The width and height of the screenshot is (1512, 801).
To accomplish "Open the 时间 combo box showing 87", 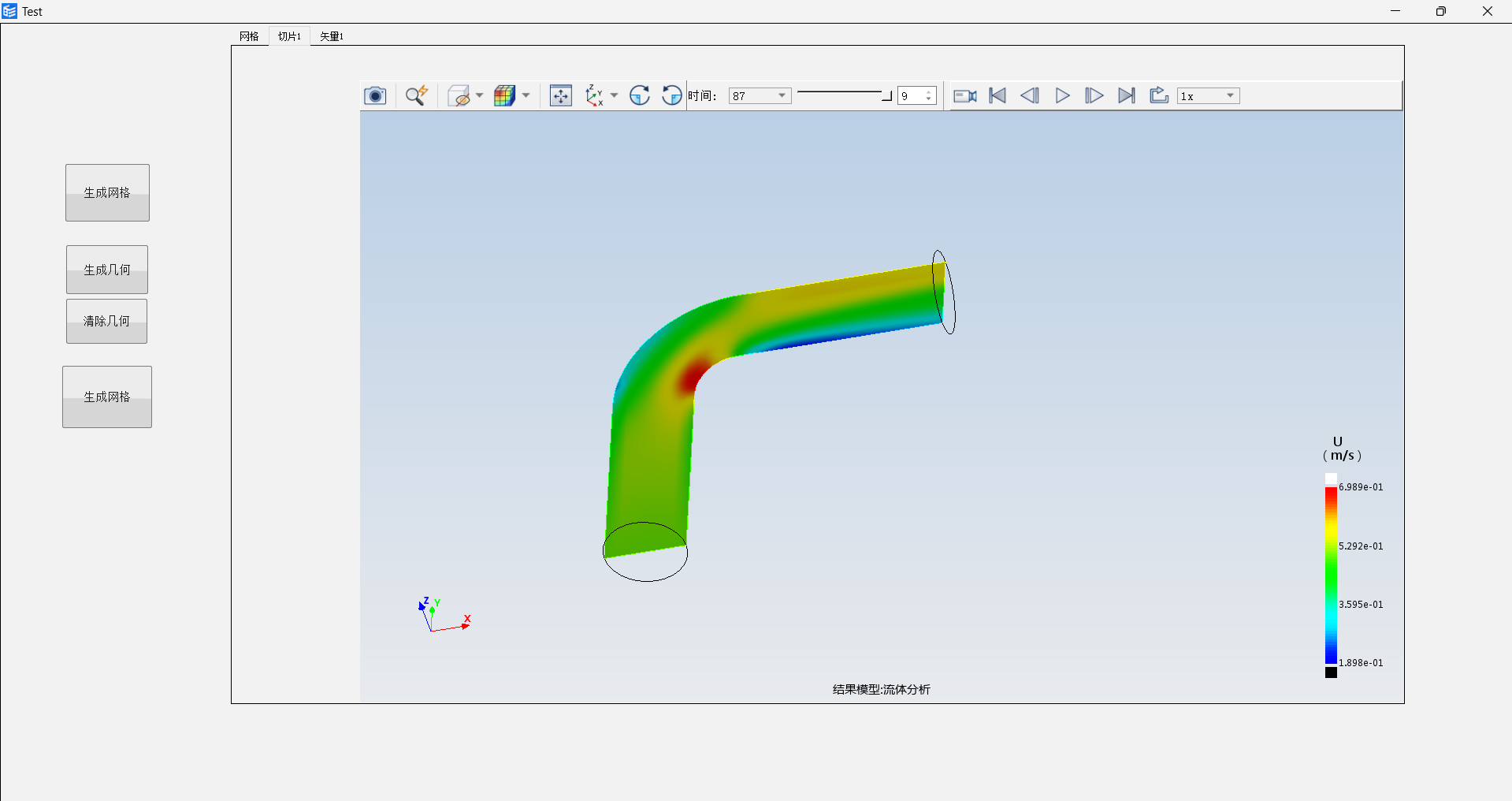I will (760, 95).
